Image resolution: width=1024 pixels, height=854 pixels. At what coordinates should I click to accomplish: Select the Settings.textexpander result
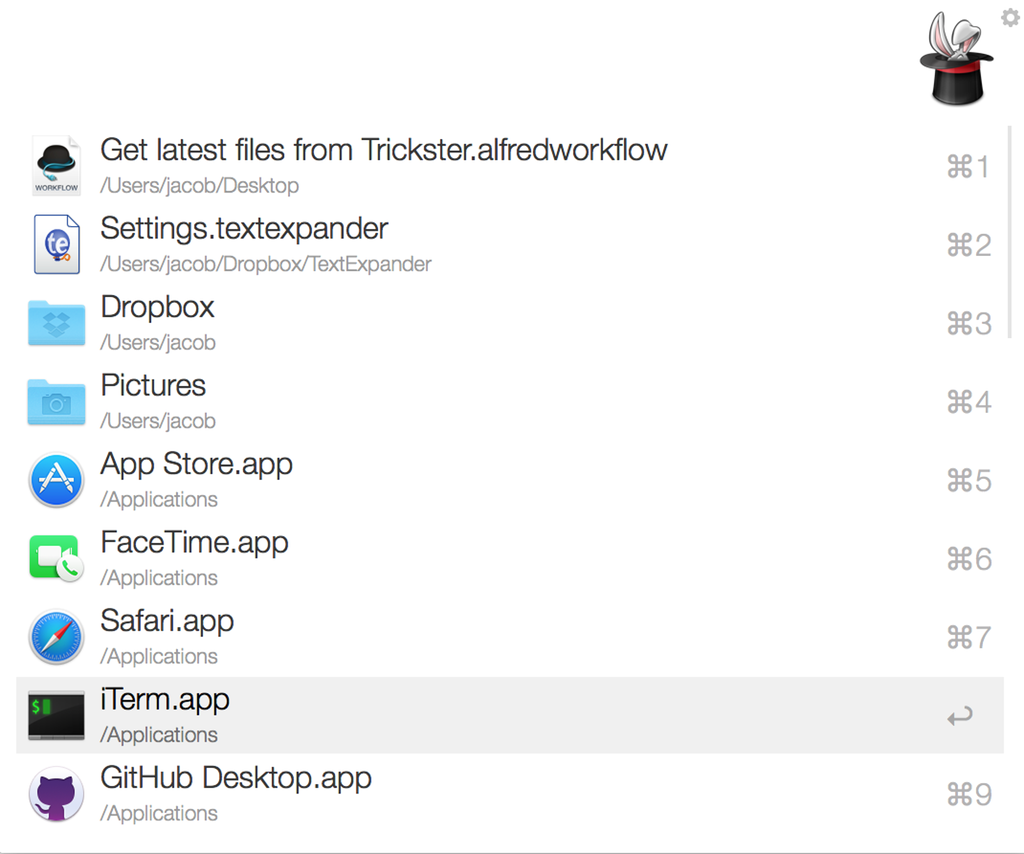[244, 229]
